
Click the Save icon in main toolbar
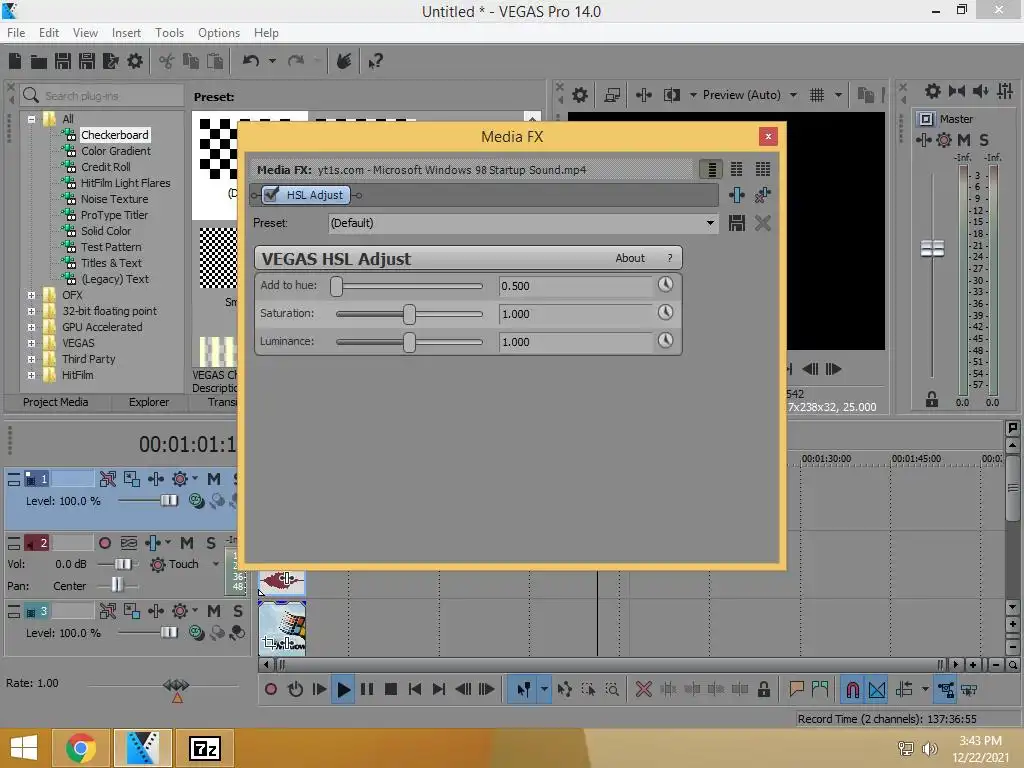point(63,61)
